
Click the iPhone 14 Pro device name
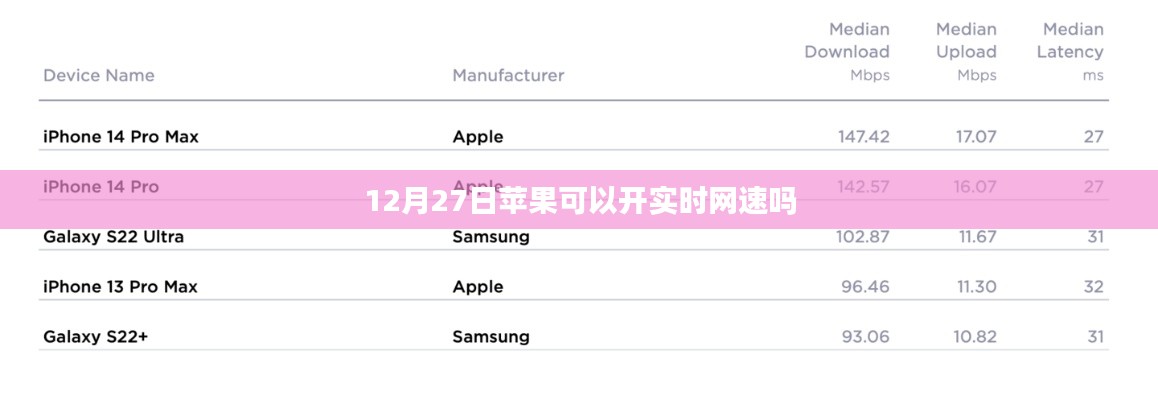(101, 187)
